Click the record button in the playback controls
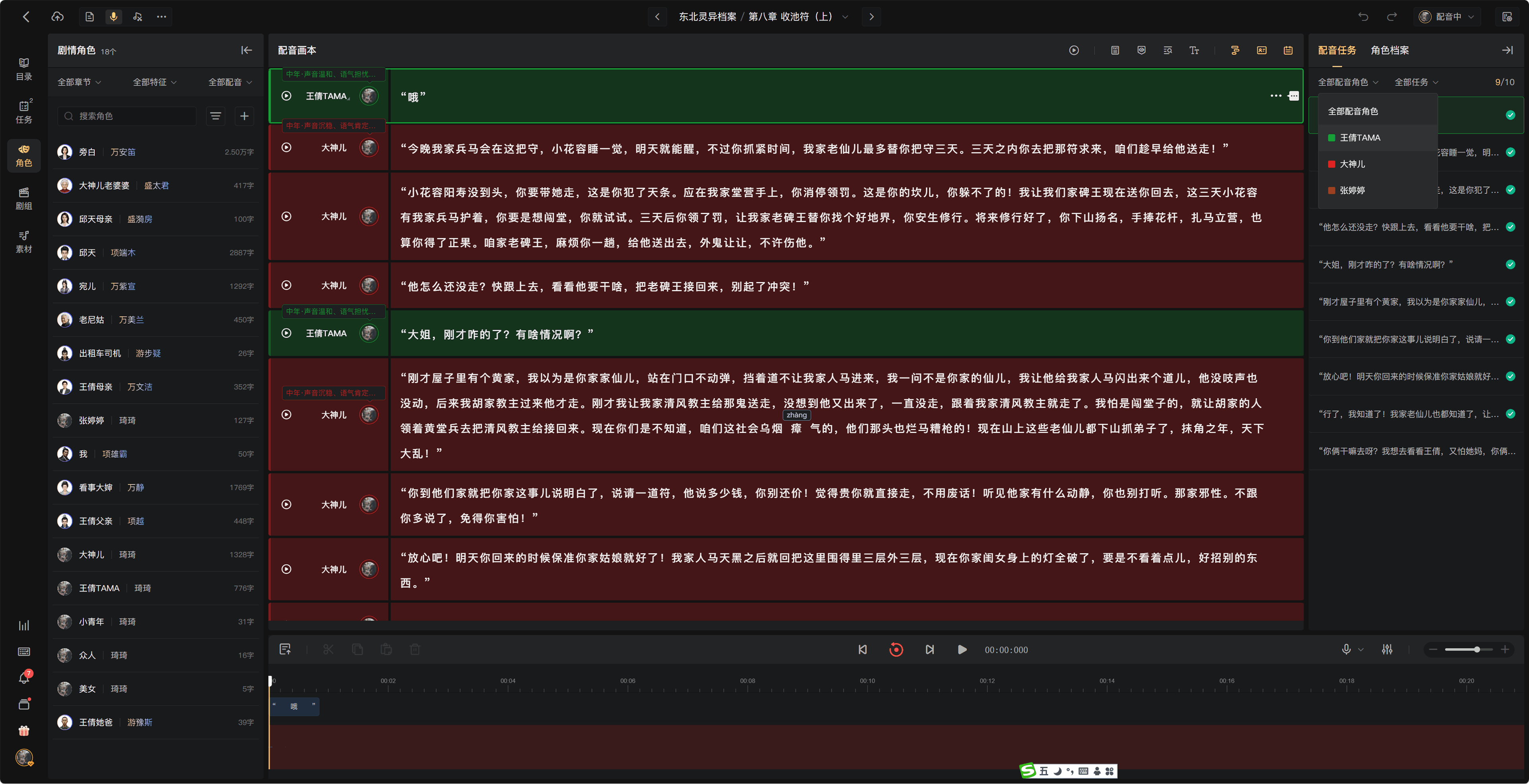This screenshot has height=784, width=1529. pyautogui.click(x=896, y=649)
